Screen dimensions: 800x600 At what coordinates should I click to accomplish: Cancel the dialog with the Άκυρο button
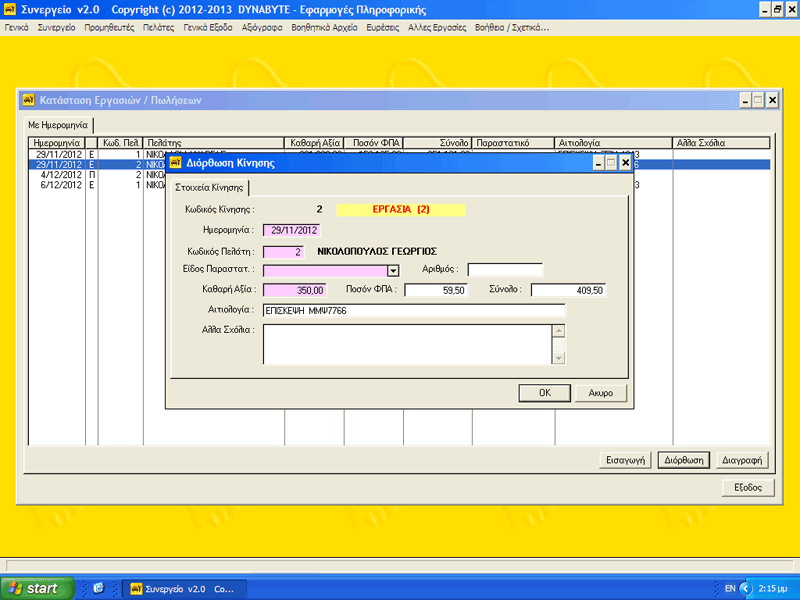coord(601,393)
